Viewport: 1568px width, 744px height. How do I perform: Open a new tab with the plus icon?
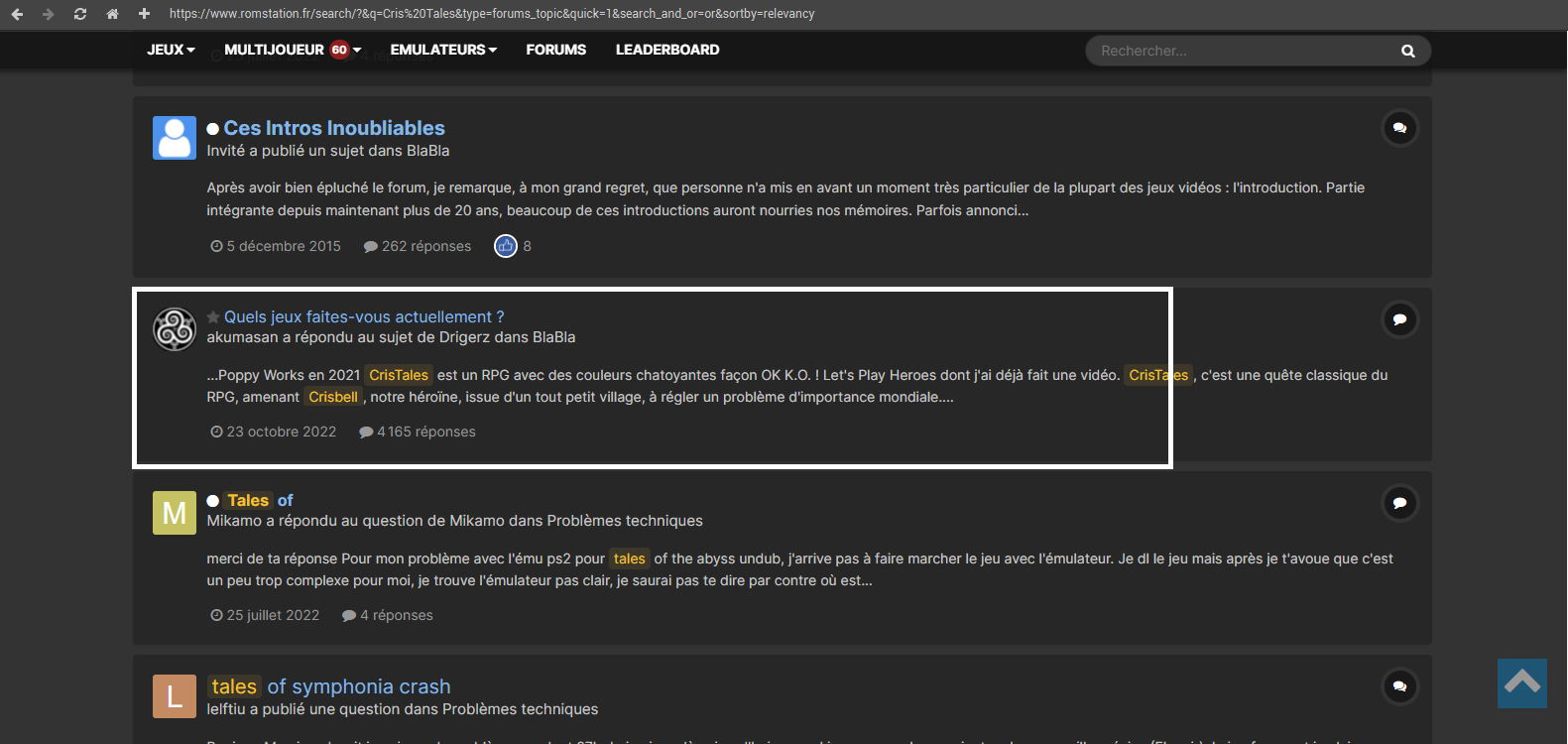pyautogui.click(x=144, y=14)
